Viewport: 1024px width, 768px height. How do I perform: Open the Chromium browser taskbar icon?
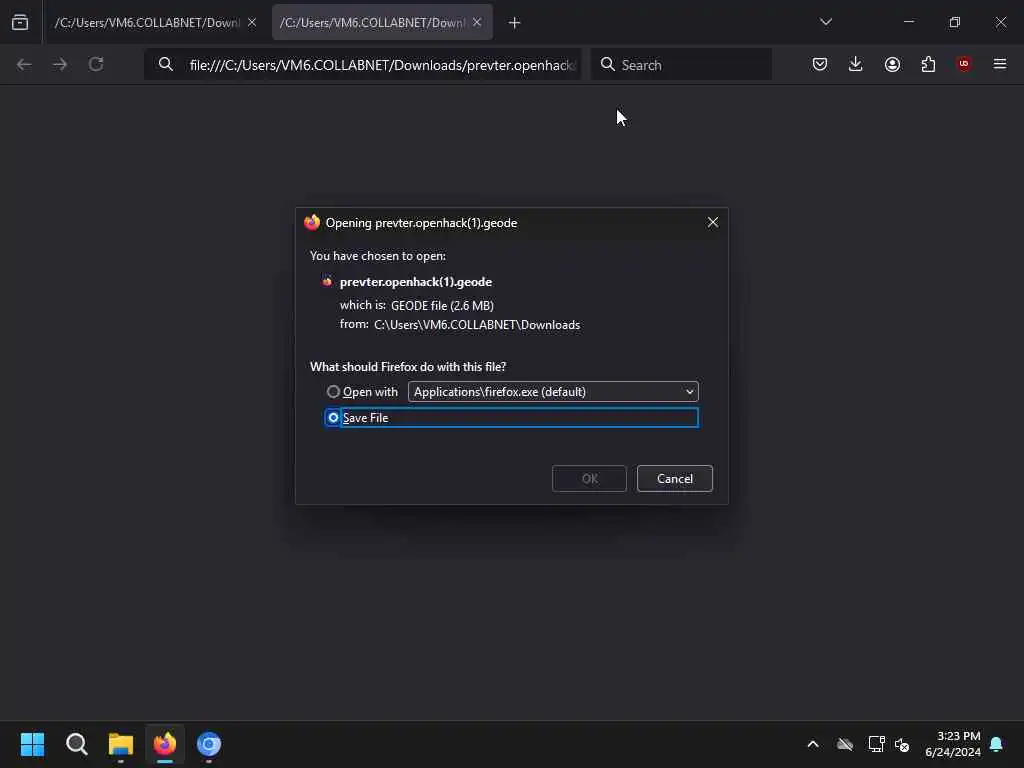[x=209, y=744]
